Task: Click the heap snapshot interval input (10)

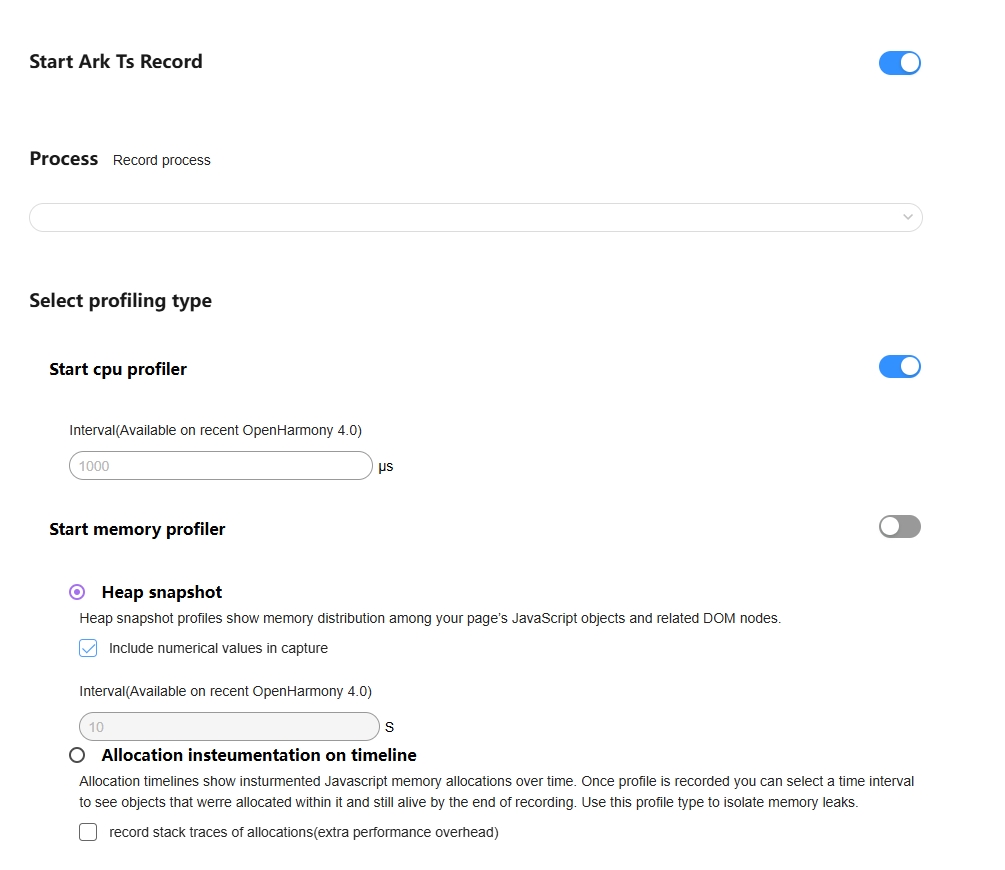Action: click(x=228, y=727)
